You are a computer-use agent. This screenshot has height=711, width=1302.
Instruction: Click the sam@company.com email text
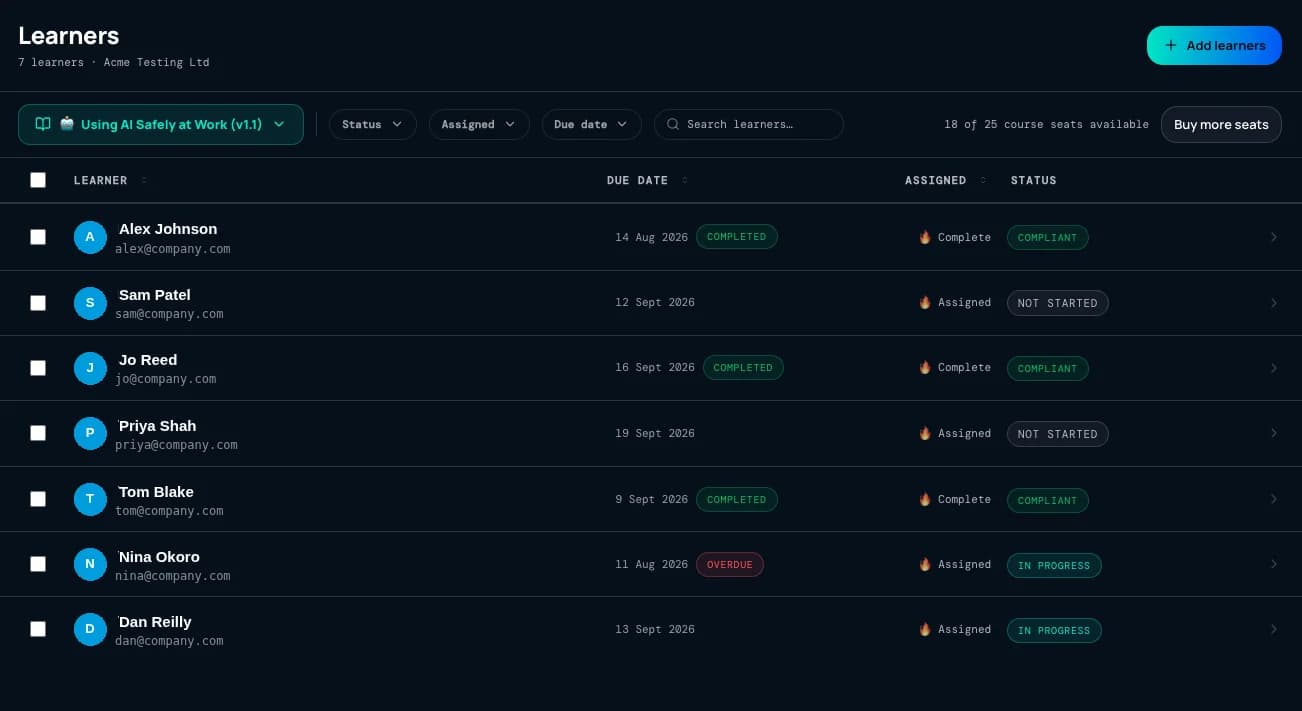pyautogui.click(x=169, y=314)
